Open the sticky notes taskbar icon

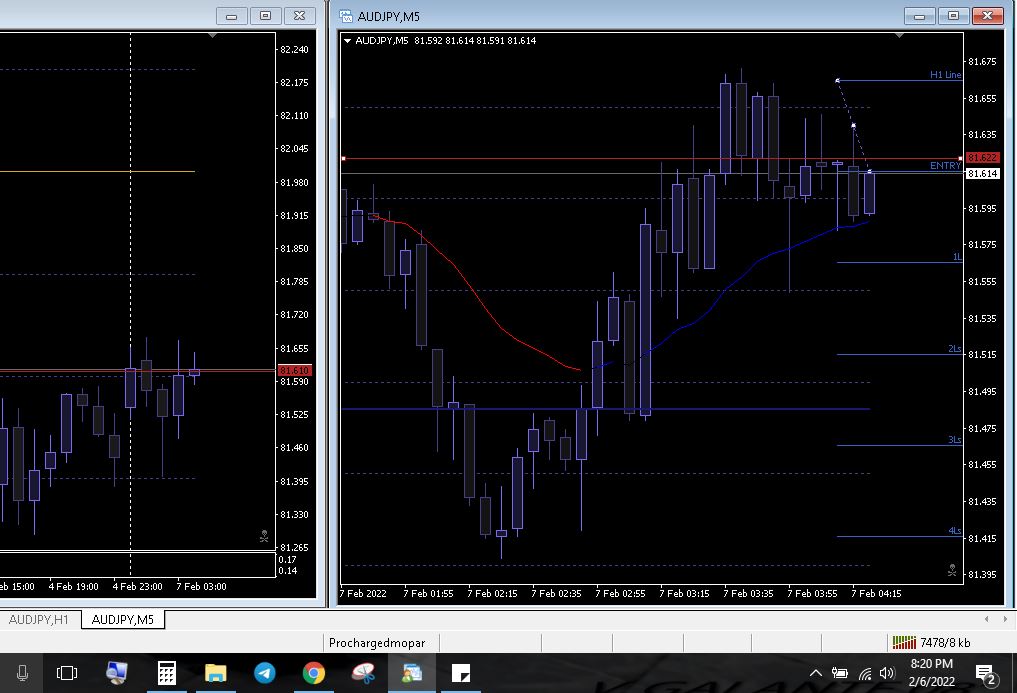coord(460,673)
